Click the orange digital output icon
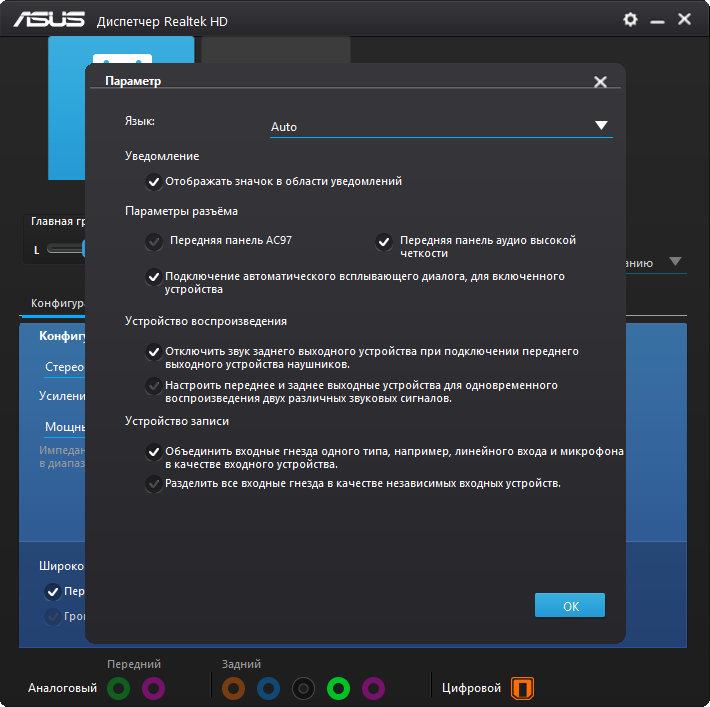 [x=523, y=688]
